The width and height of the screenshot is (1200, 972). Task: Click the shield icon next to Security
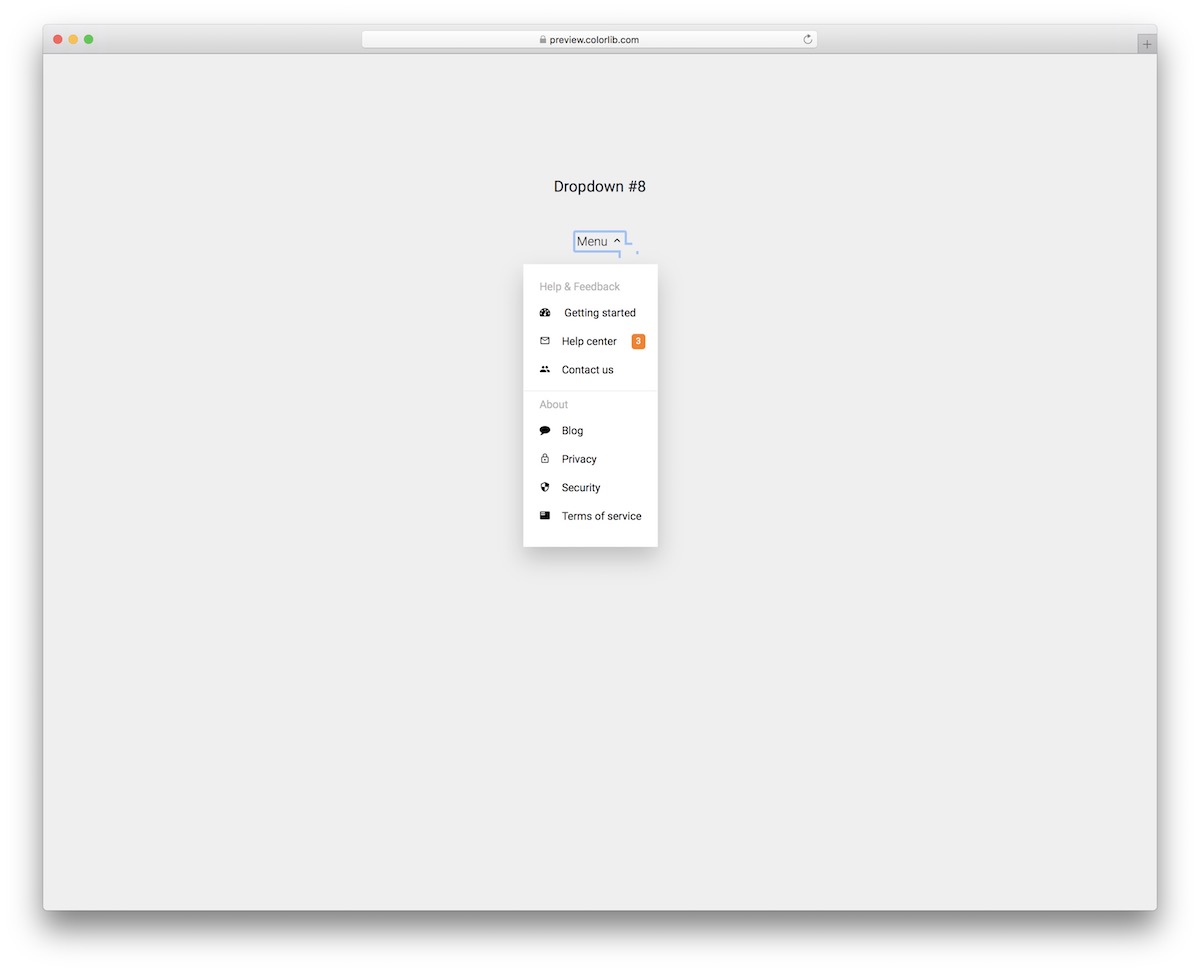[544, 487]
